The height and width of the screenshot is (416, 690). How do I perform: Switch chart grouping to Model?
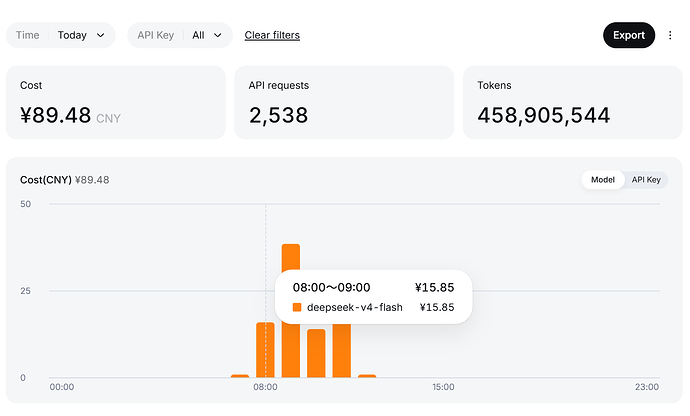pos(603,180)
